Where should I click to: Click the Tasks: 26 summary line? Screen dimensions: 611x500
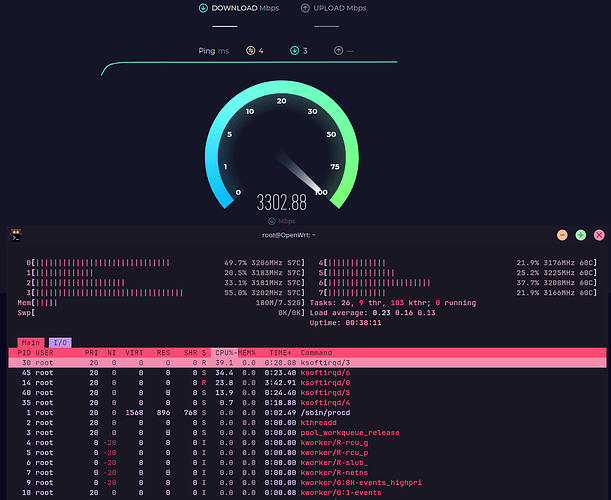(393, 303)
